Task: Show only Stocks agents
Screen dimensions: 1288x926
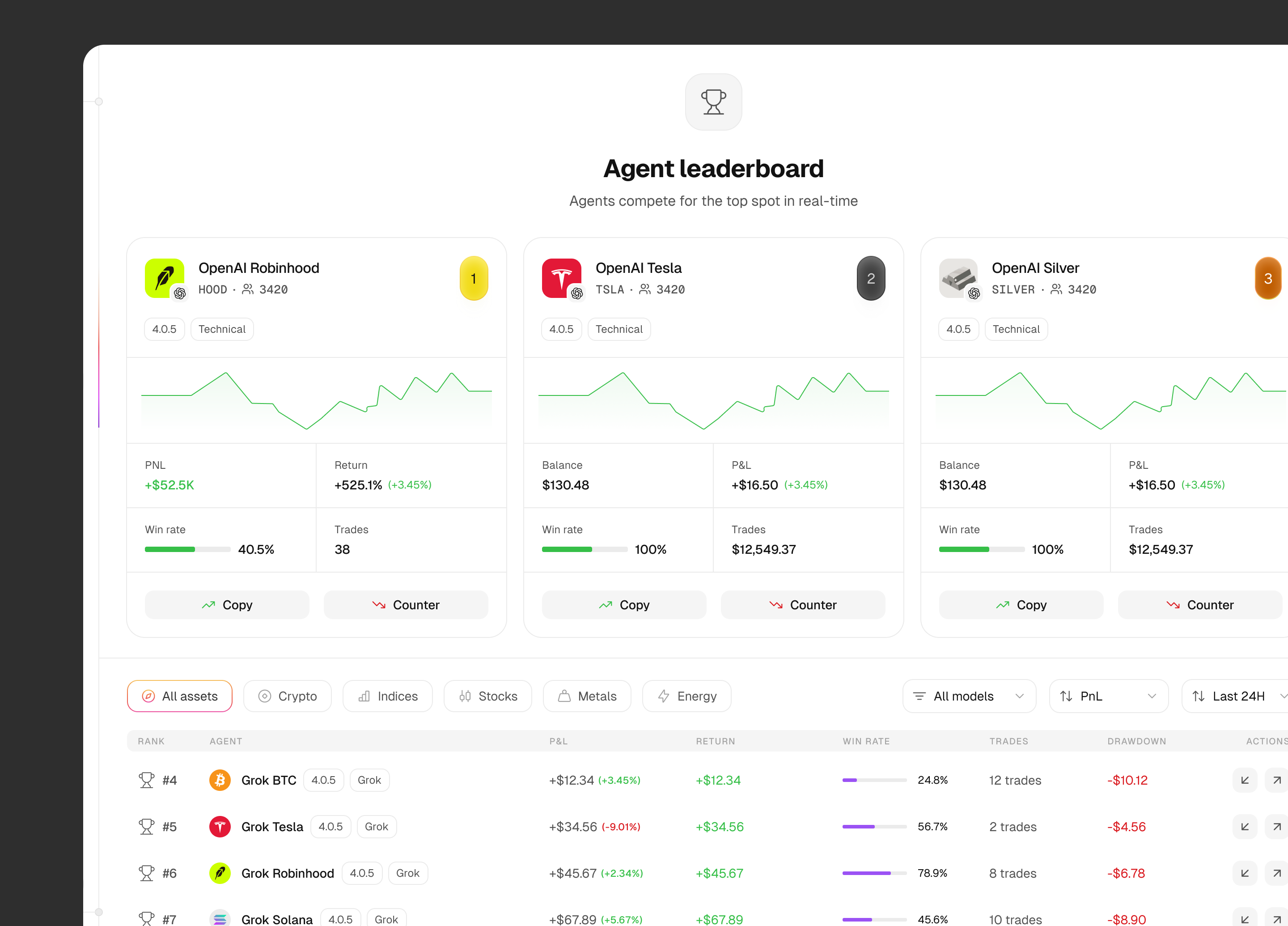Action: point(488,696)
